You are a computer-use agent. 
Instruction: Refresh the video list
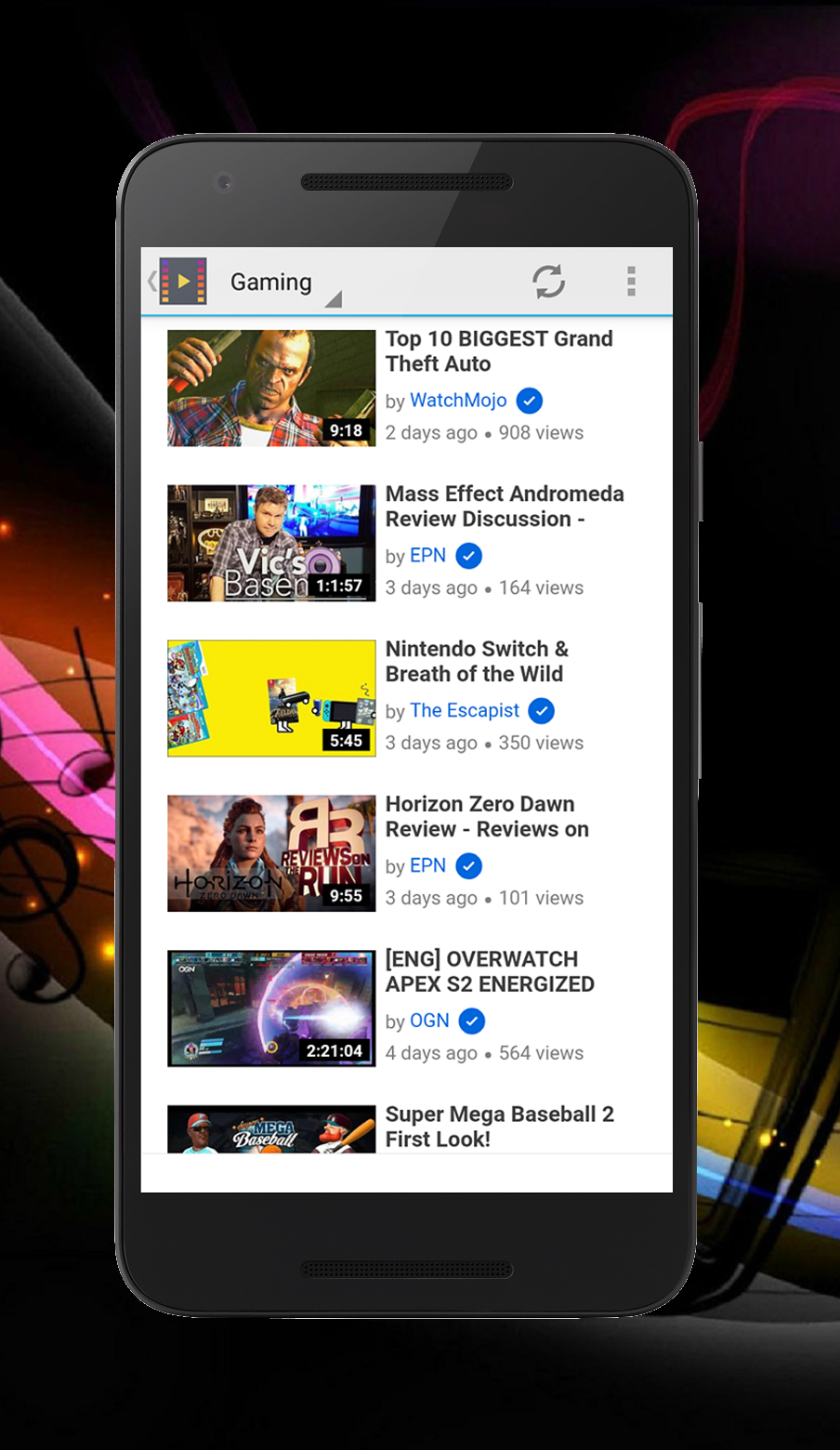click(548, 281)
